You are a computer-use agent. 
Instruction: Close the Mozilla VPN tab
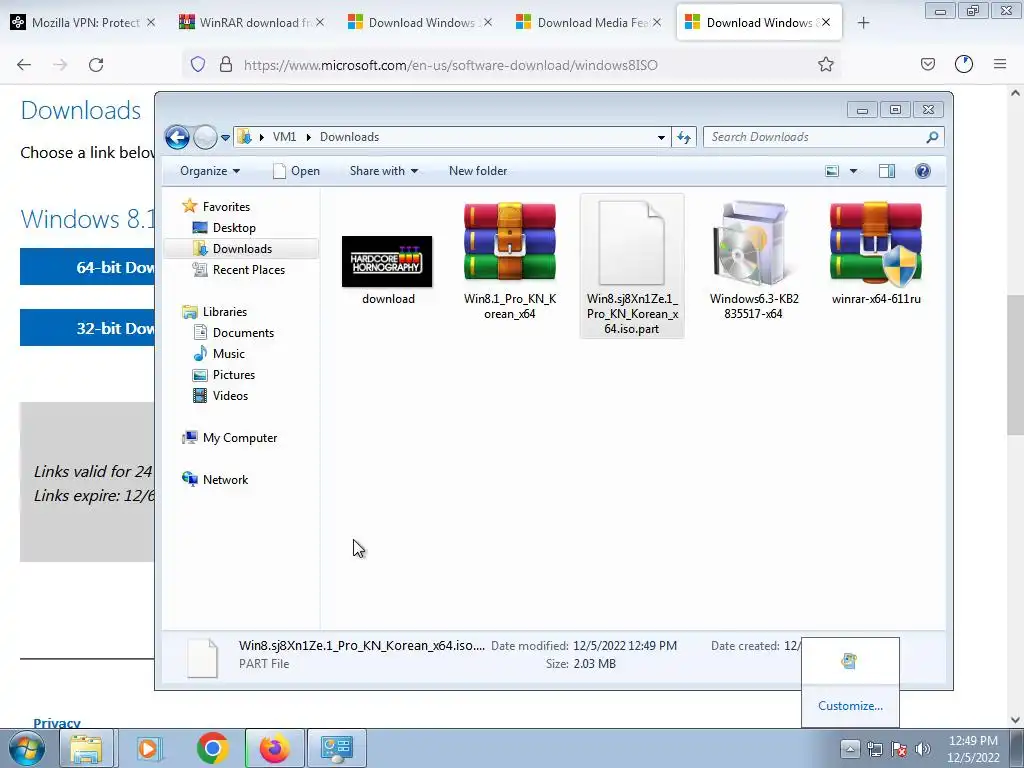click(x=151, y=22)
